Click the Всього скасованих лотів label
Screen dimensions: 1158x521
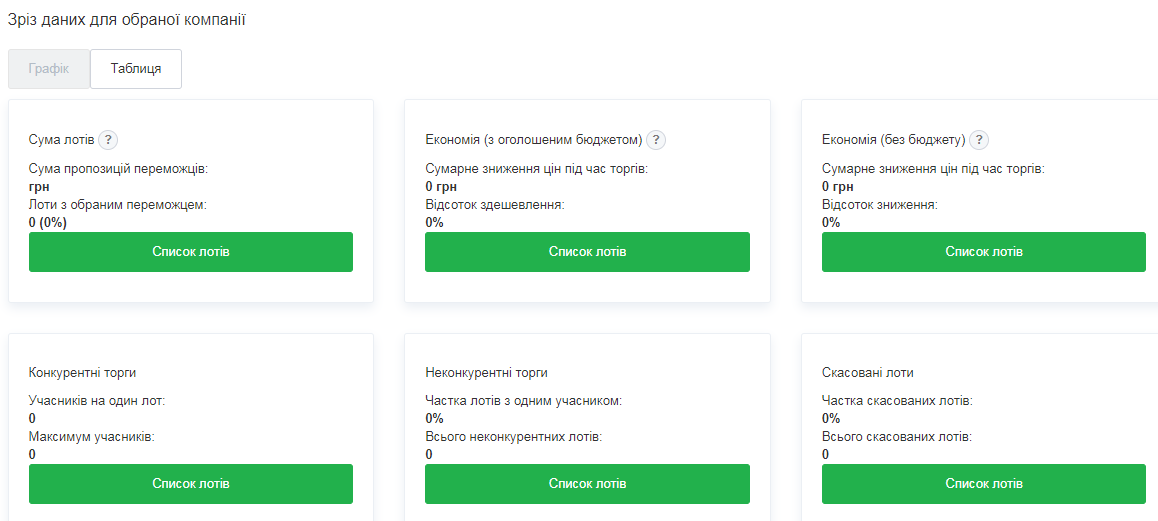[896, 437]
